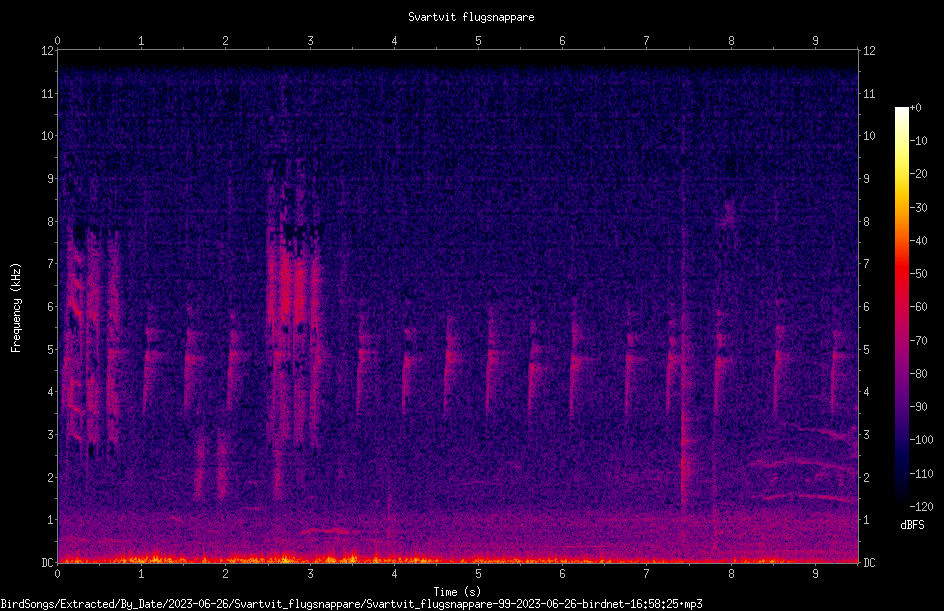Image resolution: width=944 pixels, height=611 pixels.
Task: Click the "-100" color scale label
Action: click(921, 440)
